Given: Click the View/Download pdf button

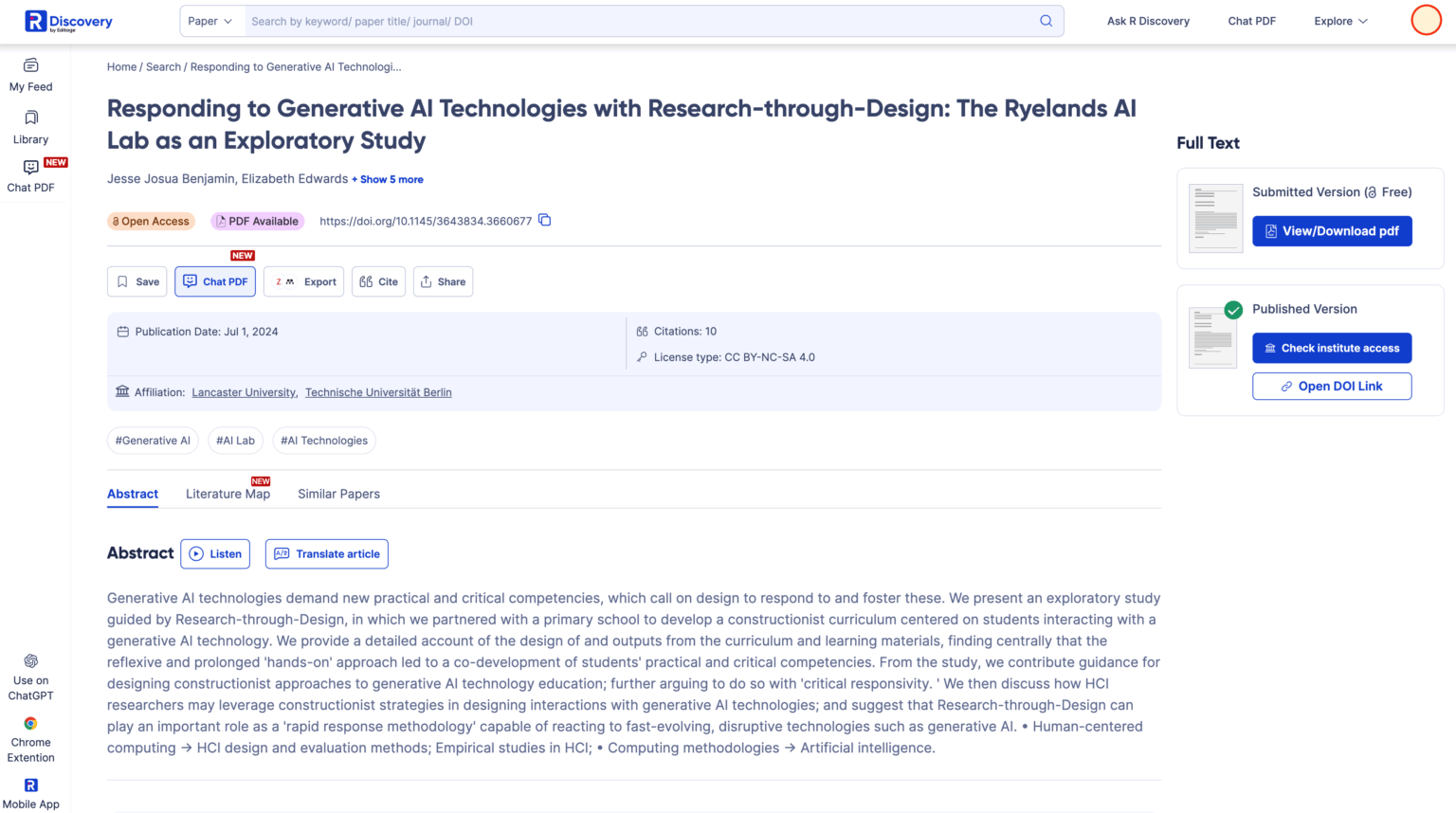Looking at the screenshot, I should click(1332, 231).
